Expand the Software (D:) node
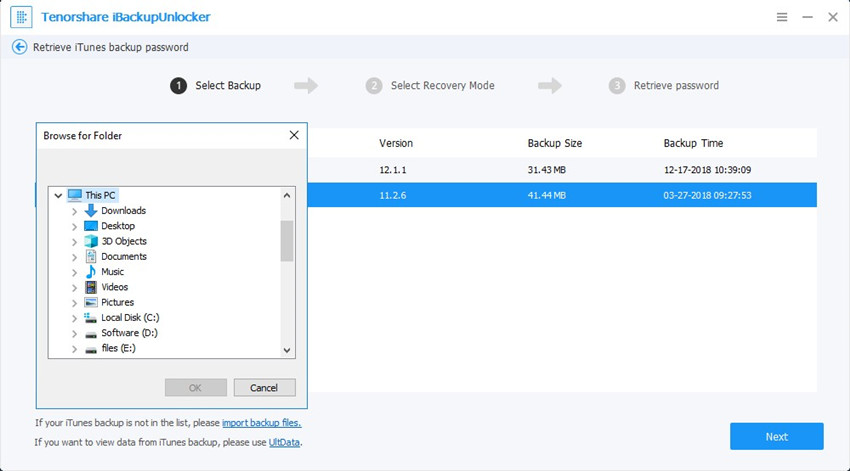This screenshot has width=850, height=471. [x=74, y=333]
